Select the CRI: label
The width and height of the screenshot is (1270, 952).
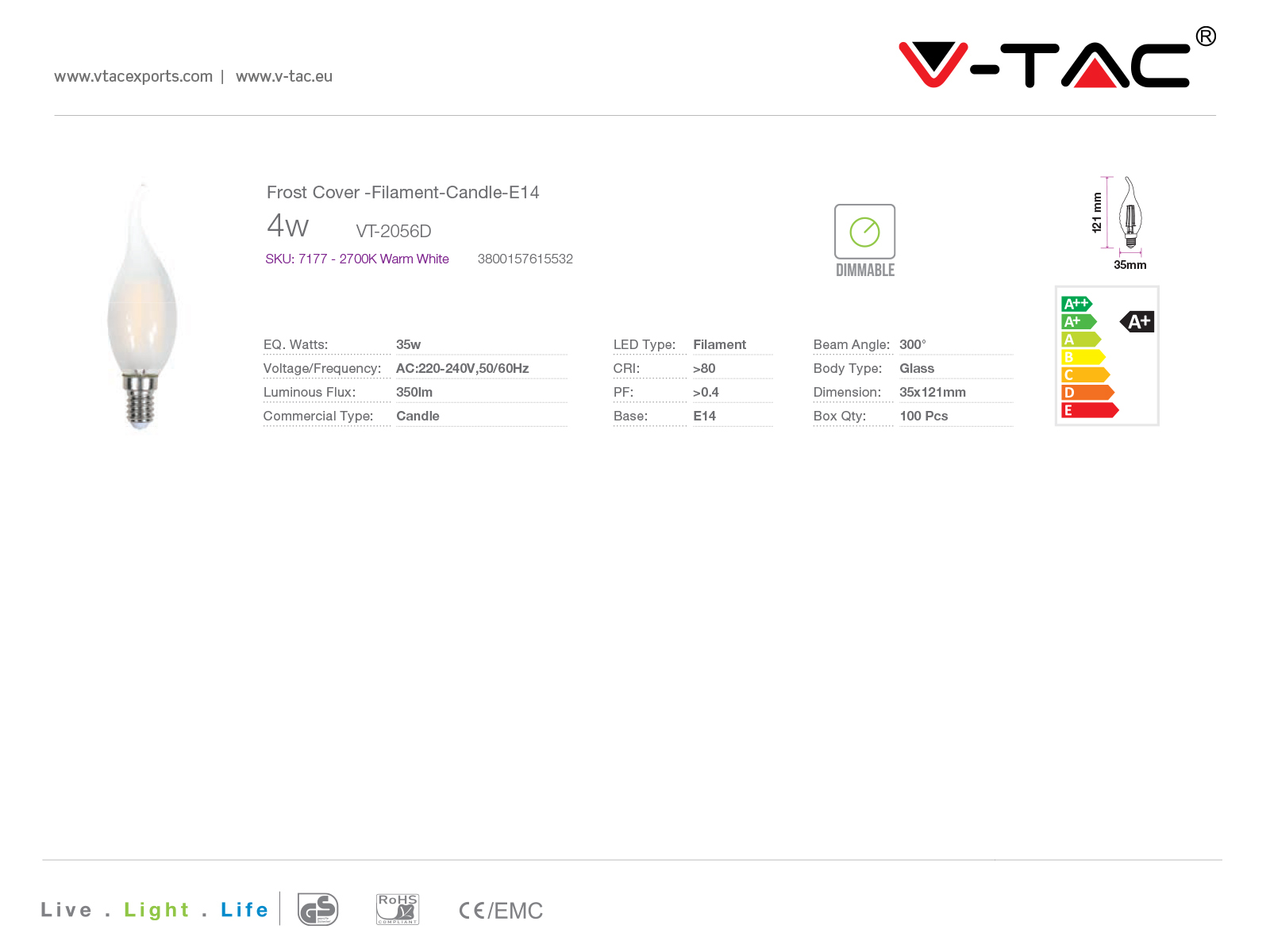[626, 368]
